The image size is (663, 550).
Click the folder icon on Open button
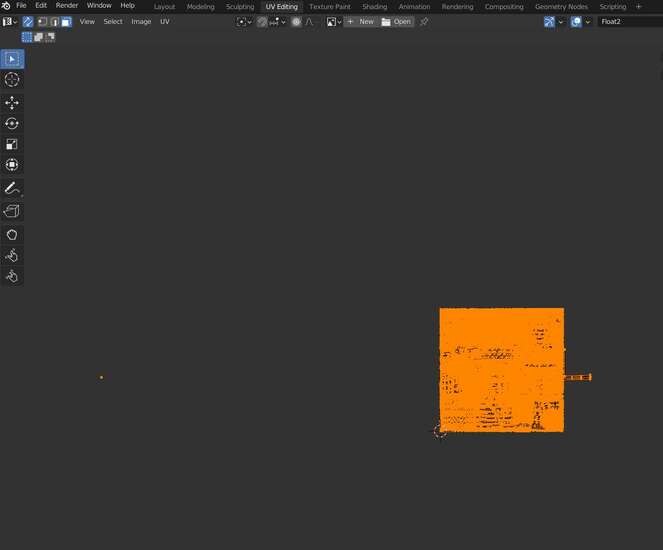(x=386, y=22)
